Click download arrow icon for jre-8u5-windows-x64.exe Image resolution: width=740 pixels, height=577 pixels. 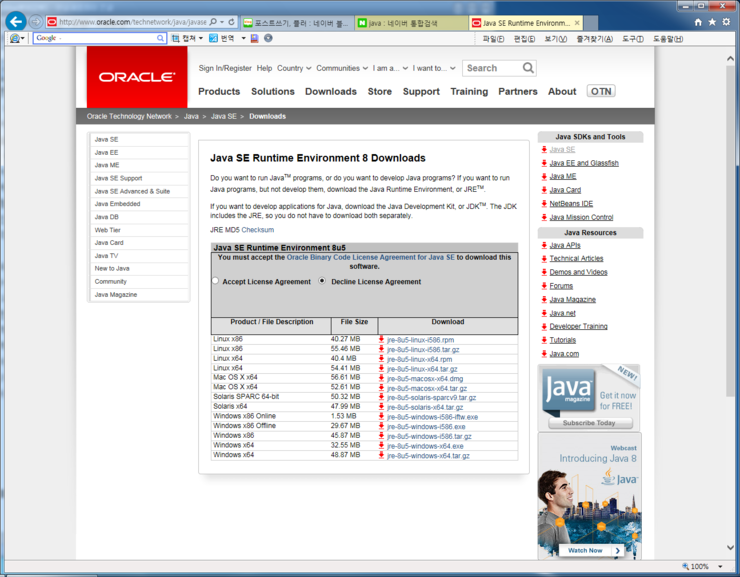[x=381, y=445]
